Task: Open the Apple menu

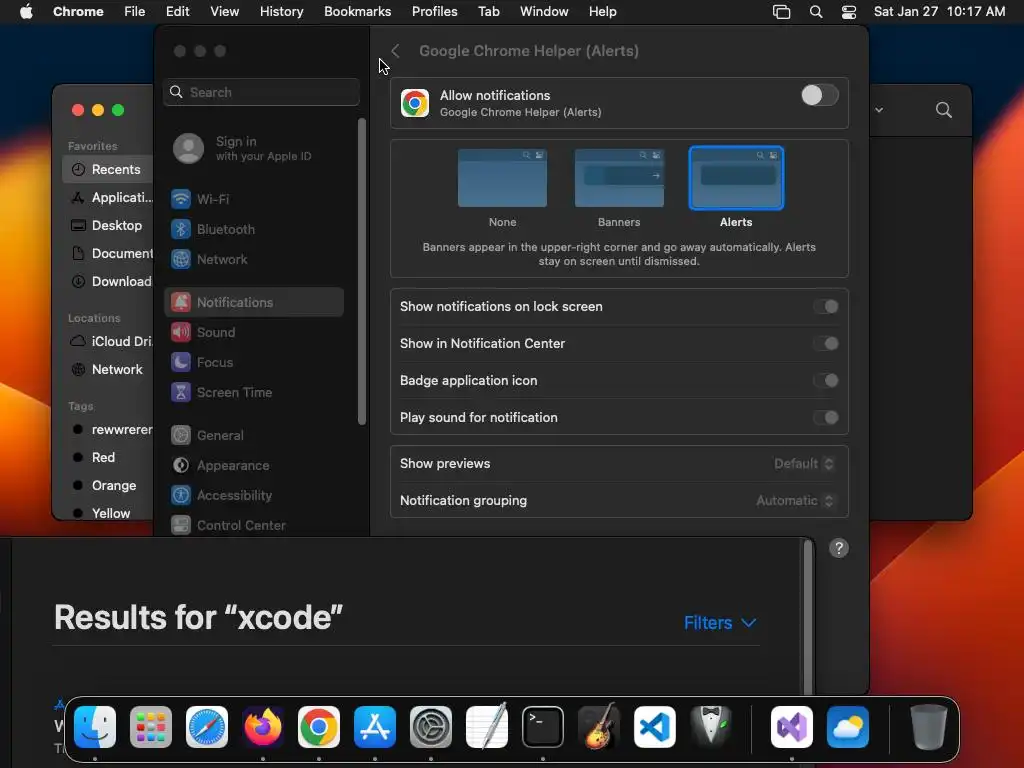Action: 26,12
